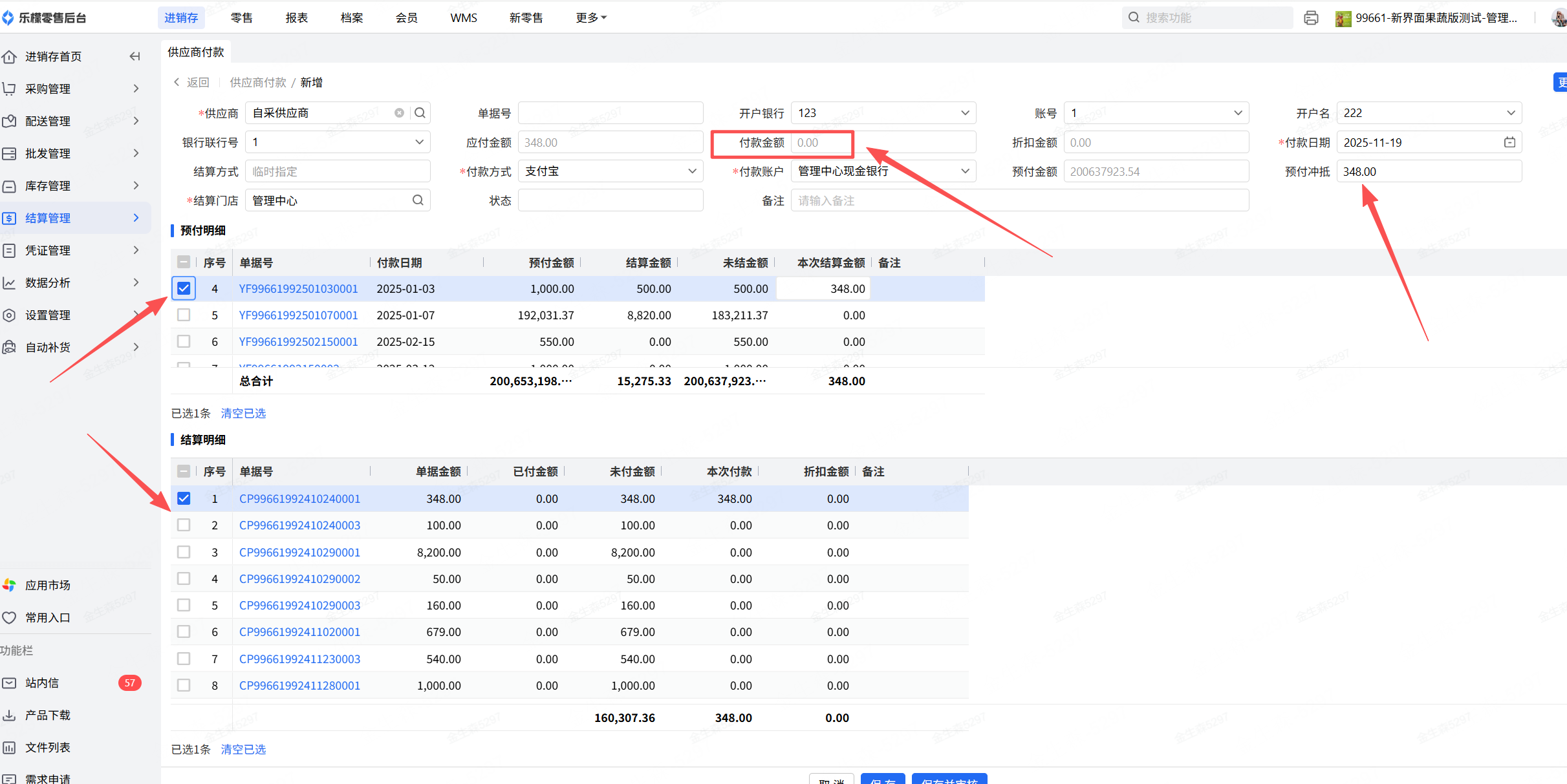This screenshot has width=1567, height=784.
Task: Click the 应用市场 app market icon
Action: 10,585
